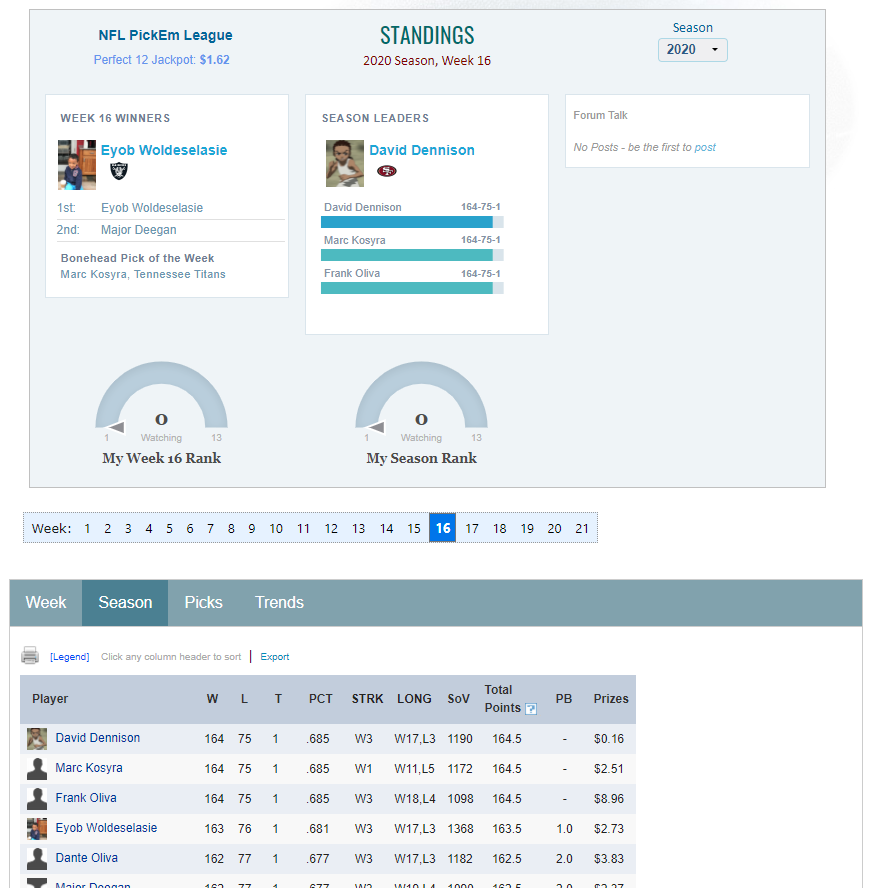Click Eyob Woldeselasie's small table avatar
This screenshot has height=888, width=873.
pyautogui.click(x=37, y=829)
